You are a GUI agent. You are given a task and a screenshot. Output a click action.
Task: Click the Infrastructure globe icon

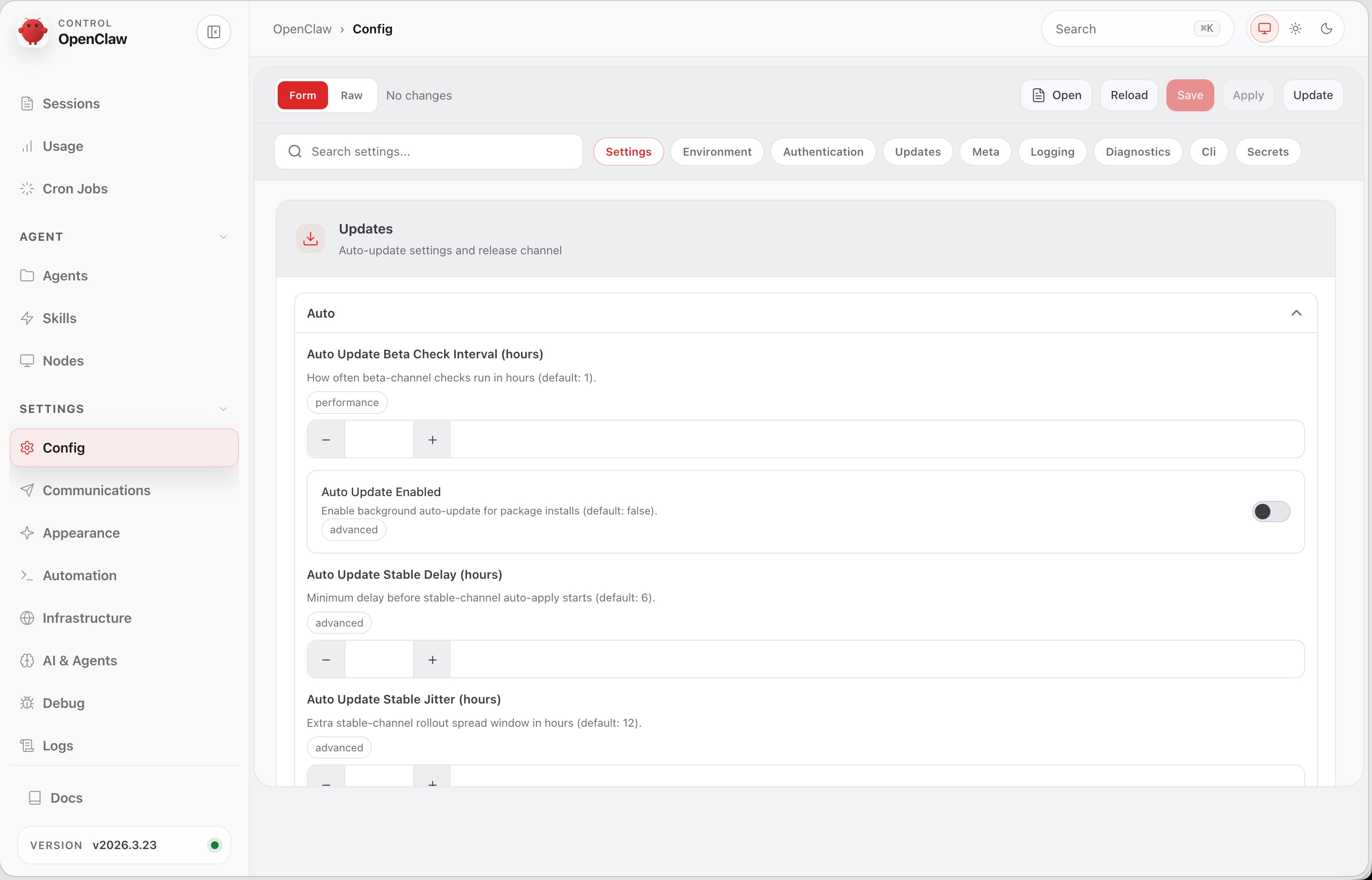click(x=27, y=618)
